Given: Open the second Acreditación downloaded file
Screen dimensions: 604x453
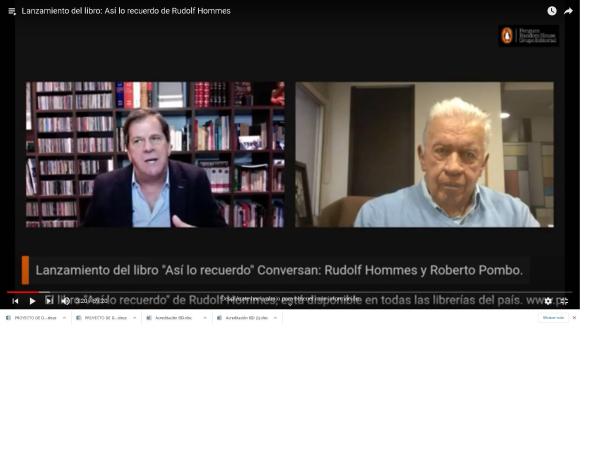Looking at the screenshot, I should [x=243, y=318].
